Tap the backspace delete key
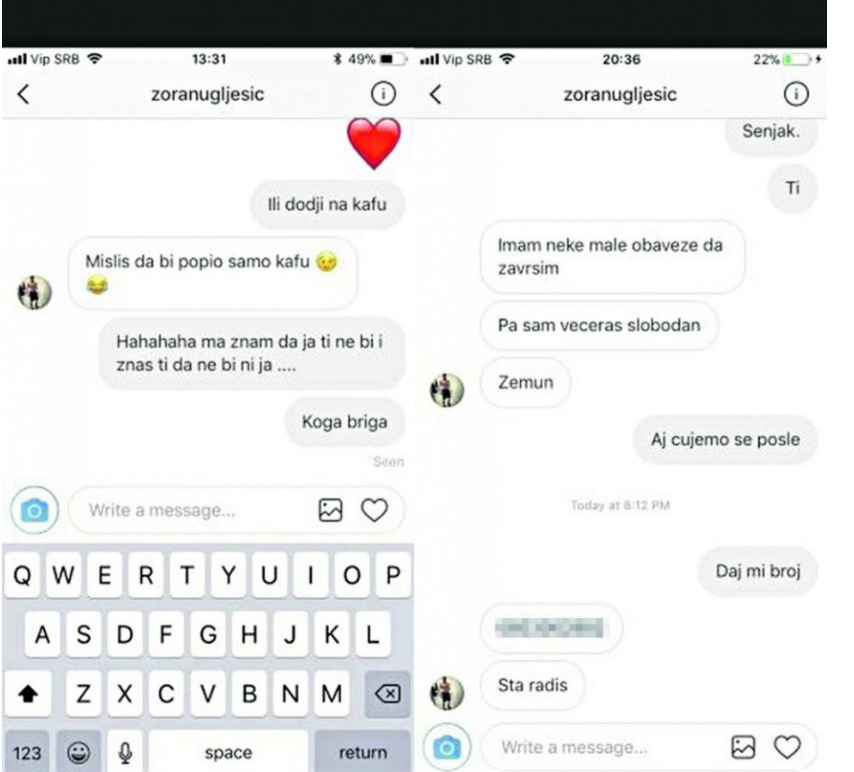Screen dimensions: 854x772 [387, 694]
